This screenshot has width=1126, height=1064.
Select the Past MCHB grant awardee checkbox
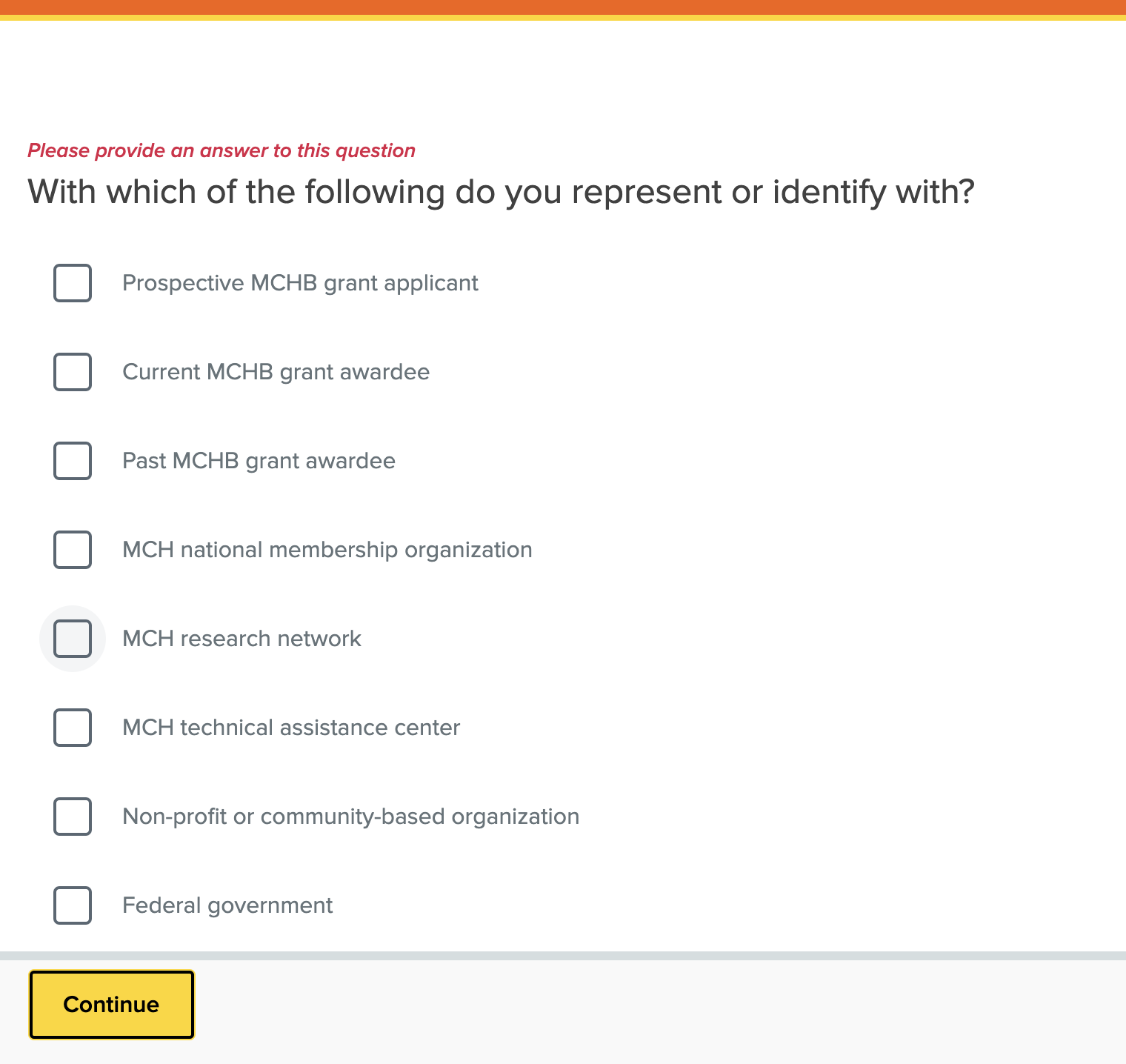(x=73, y=461)
